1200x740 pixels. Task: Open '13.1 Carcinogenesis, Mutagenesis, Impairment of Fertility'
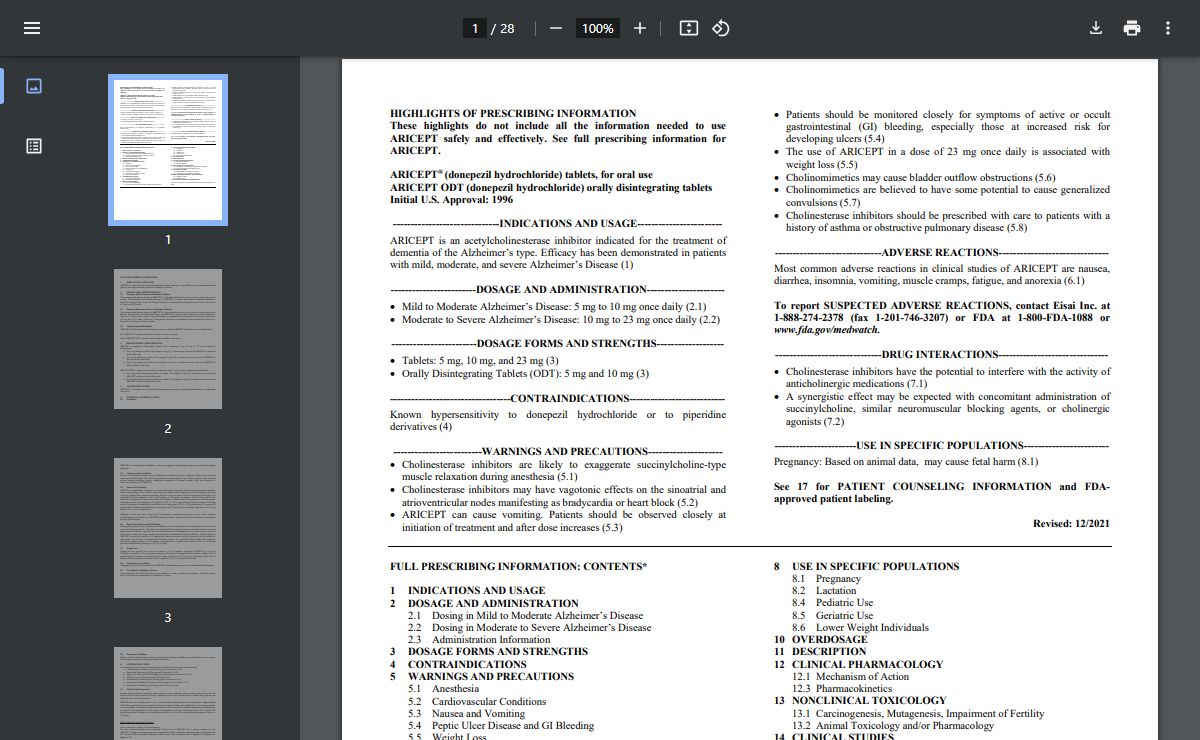(918, 714)
